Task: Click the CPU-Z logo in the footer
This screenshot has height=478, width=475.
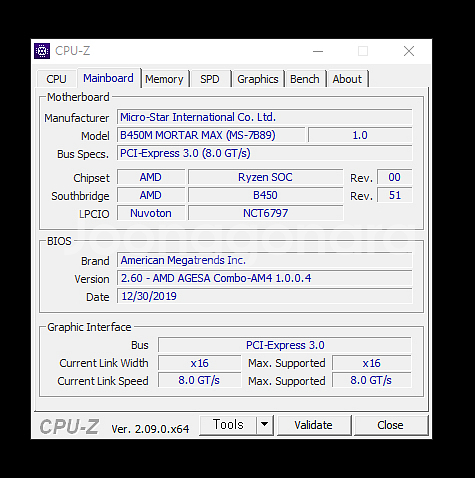Action: tap(69, 427)
